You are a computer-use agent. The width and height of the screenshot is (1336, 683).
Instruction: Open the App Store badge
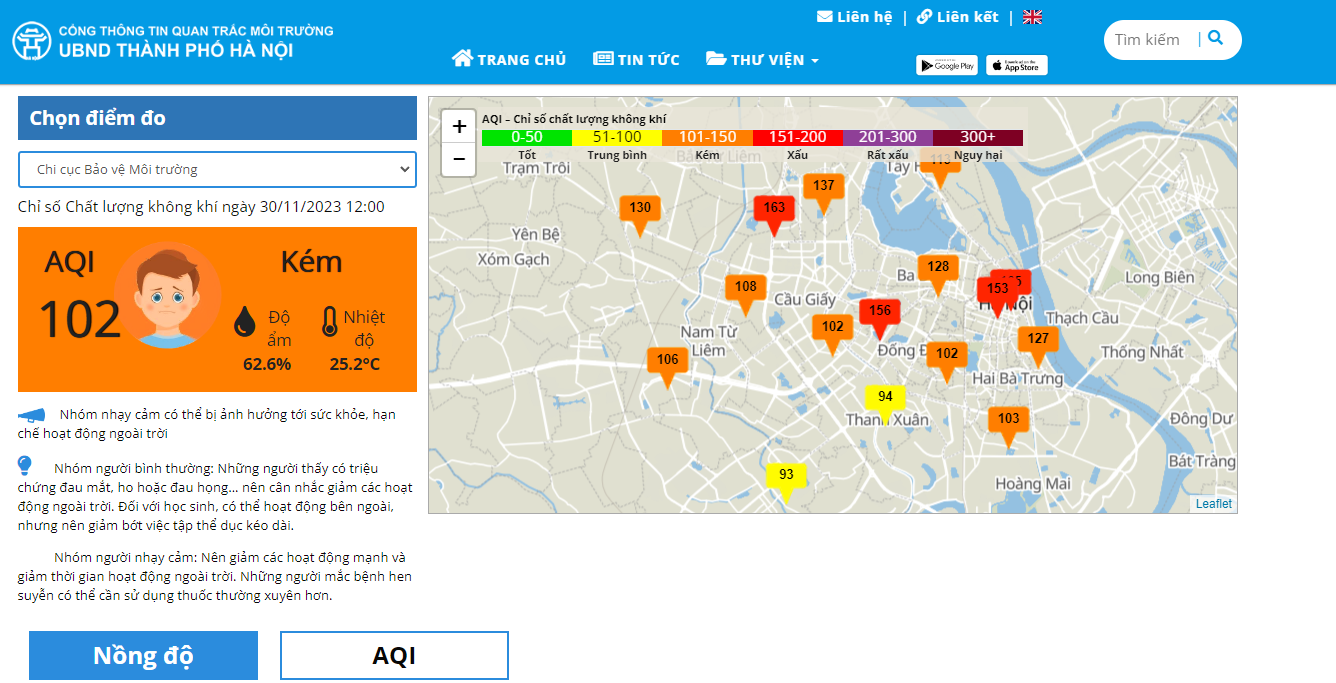pyautogui.click(x=1016, y=66)
